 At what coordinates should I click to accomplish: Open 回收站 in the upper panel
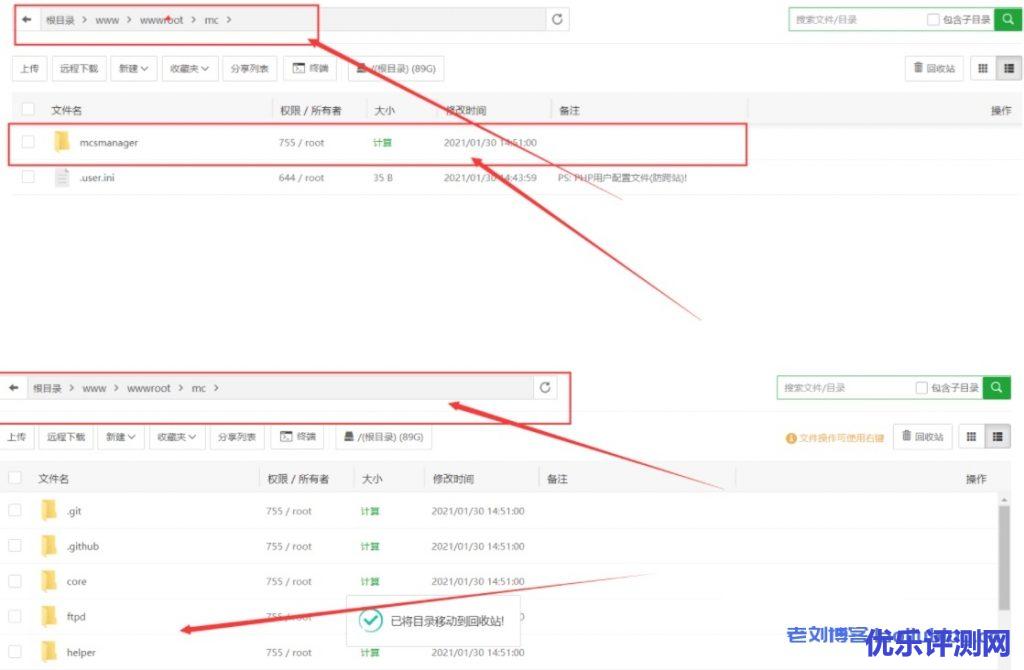tap(934, 68)
